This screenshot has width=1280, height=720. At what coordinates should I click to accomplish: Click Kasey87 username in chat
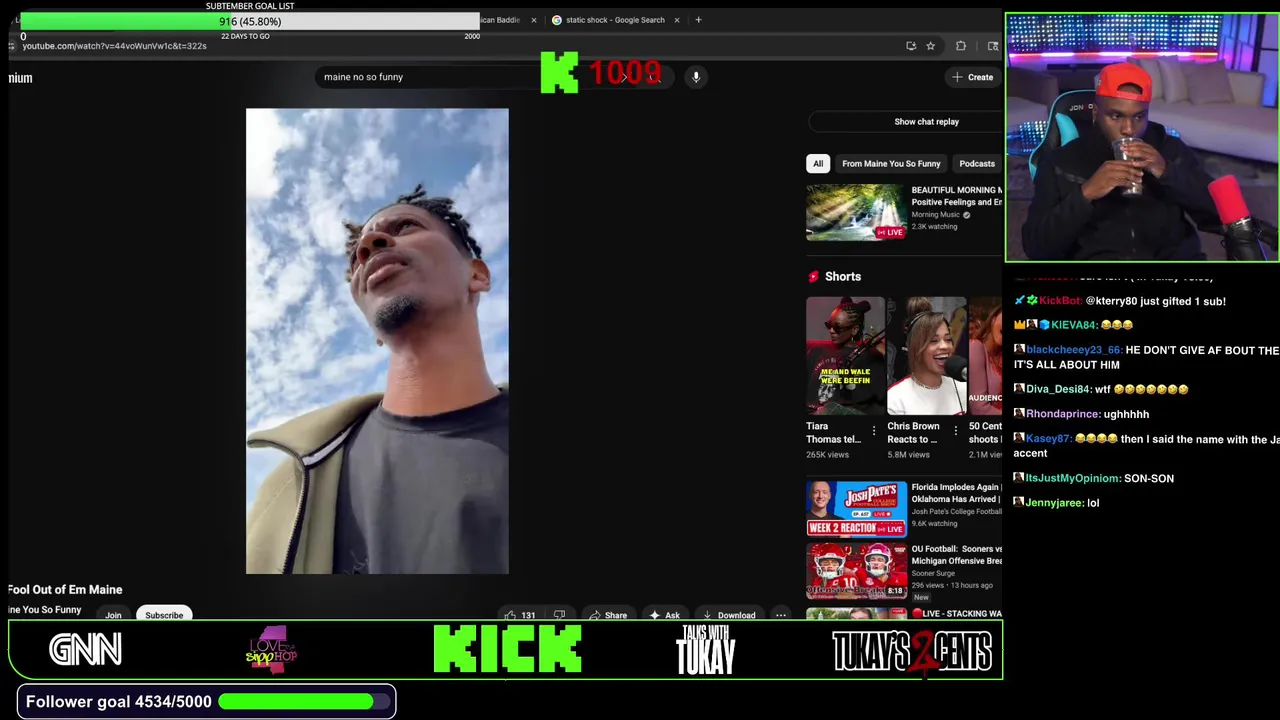click(1048, 439)
